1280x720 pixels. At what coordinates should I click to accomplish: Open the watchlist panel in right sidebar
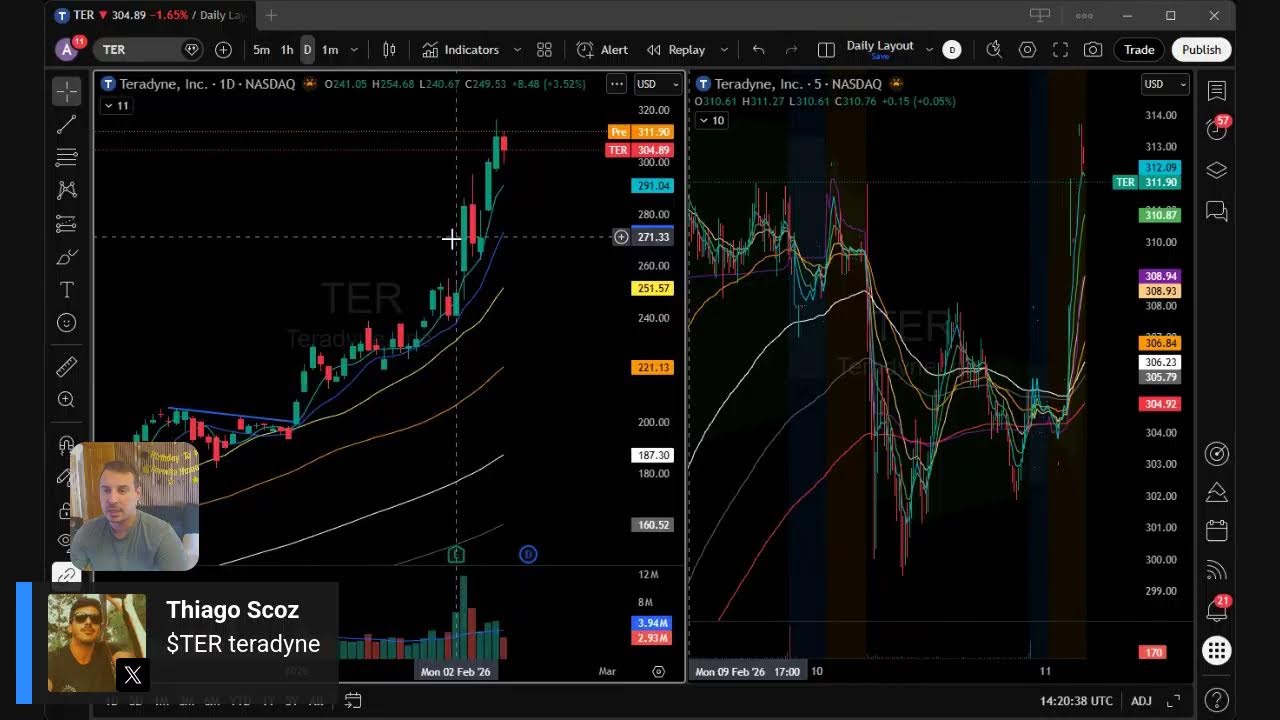coord(1217,91)
